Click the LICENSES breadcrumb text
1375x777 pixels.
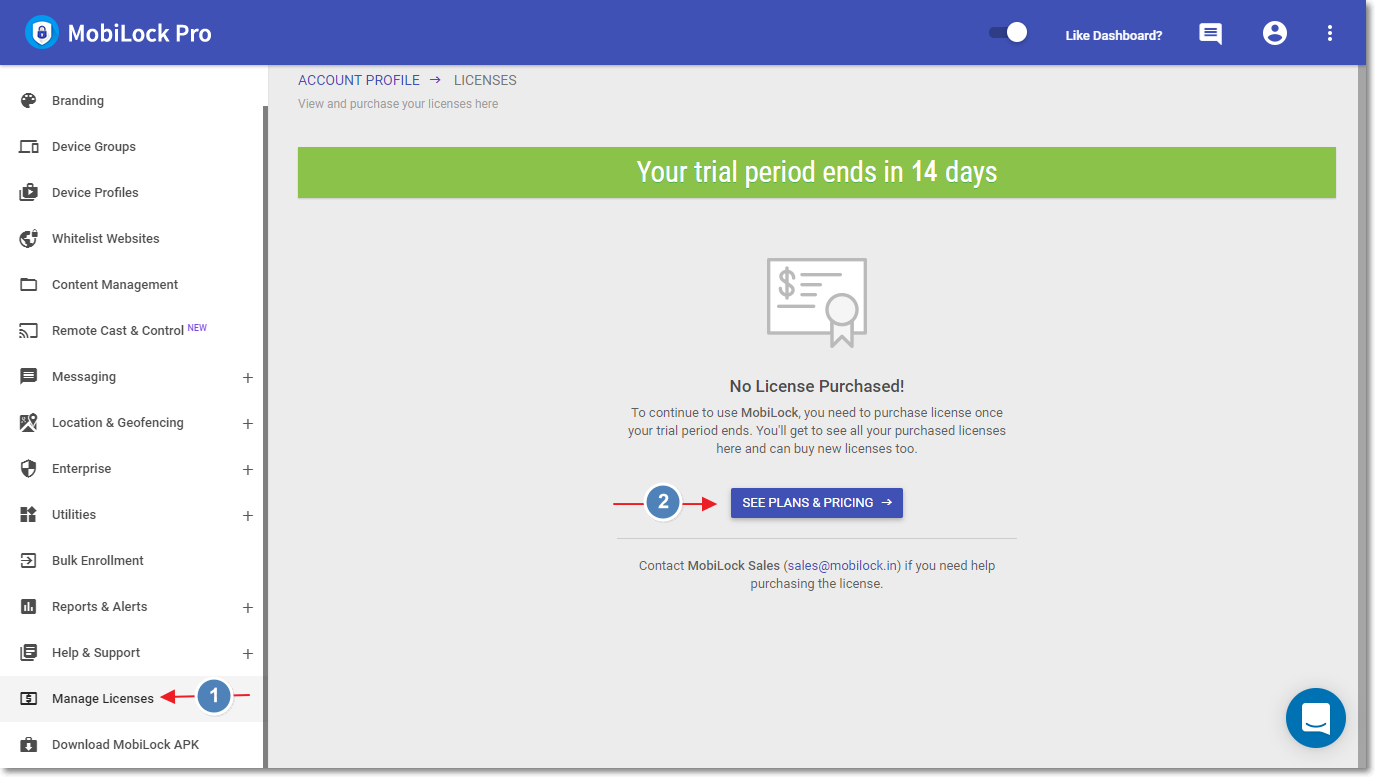(485, 80)
